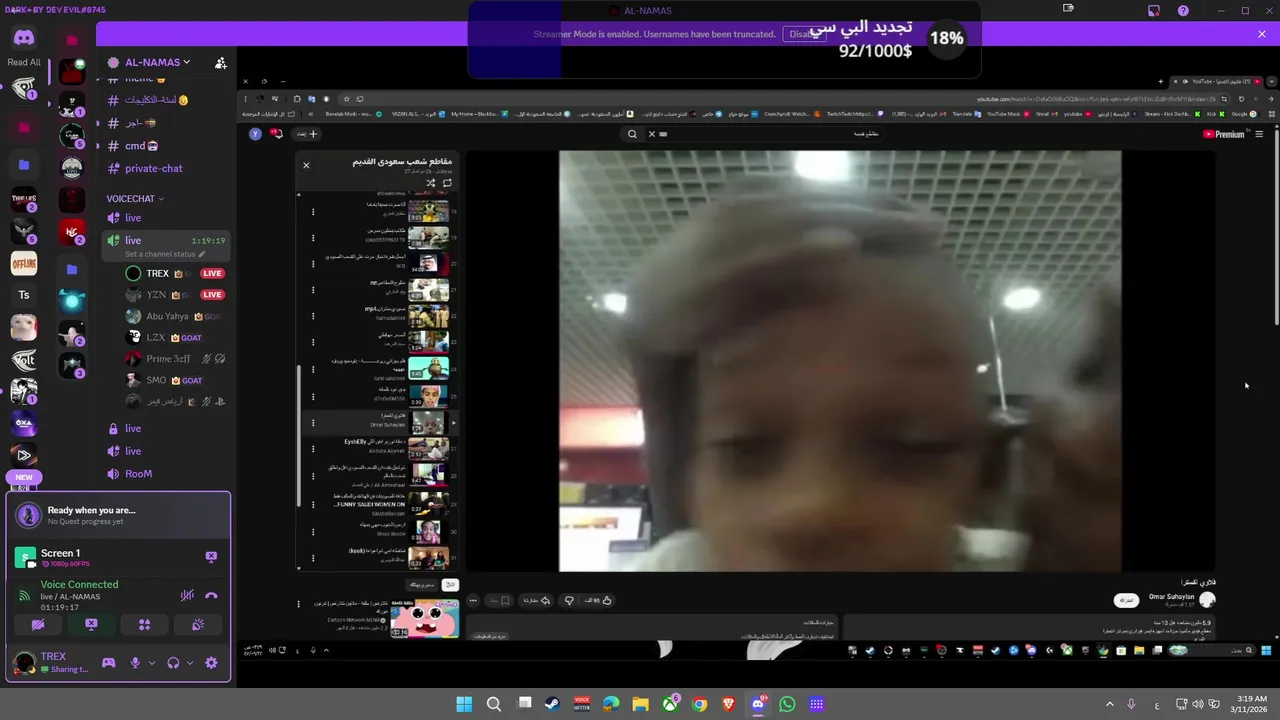Open the Windows Start menu

(x=464, y=704)
